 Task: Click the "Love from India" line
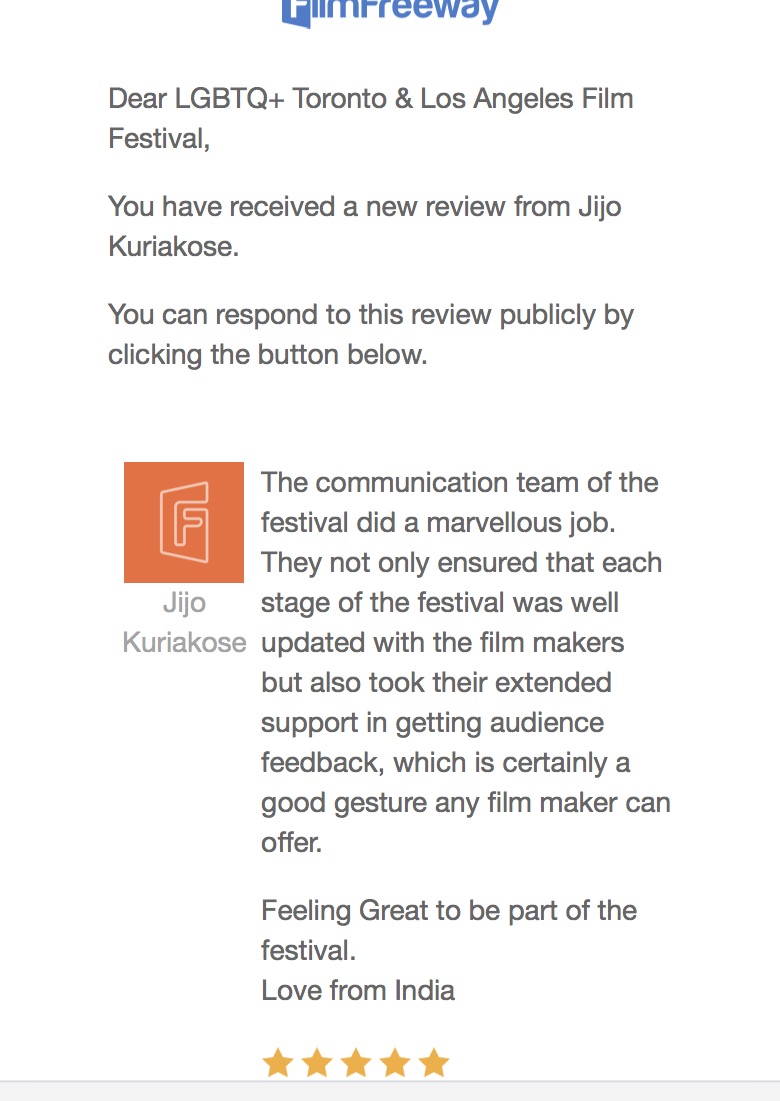(x=357, y=991)
